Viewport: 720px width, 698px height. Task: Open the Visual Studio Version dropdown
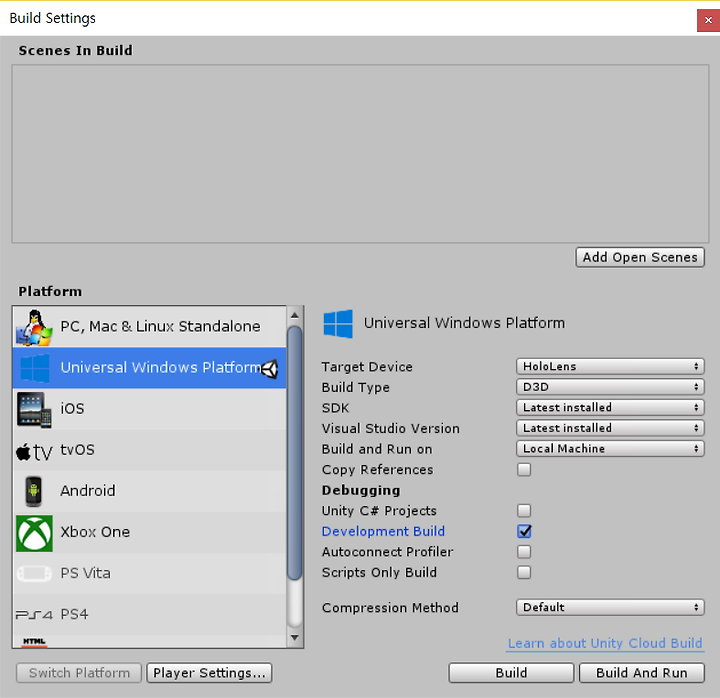click(610, 428)
